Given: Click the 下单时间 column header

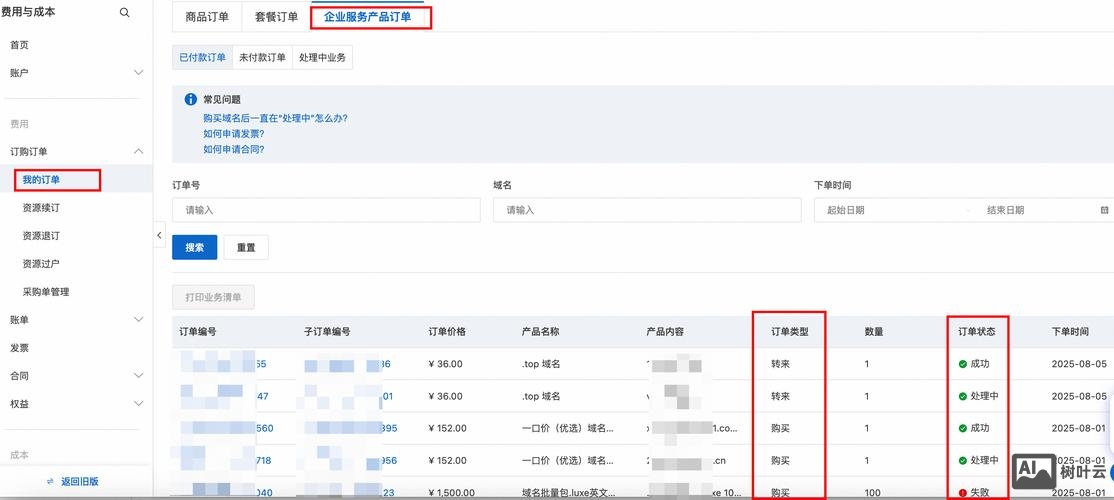Looking at the screenshot, I should [1071, 332].
